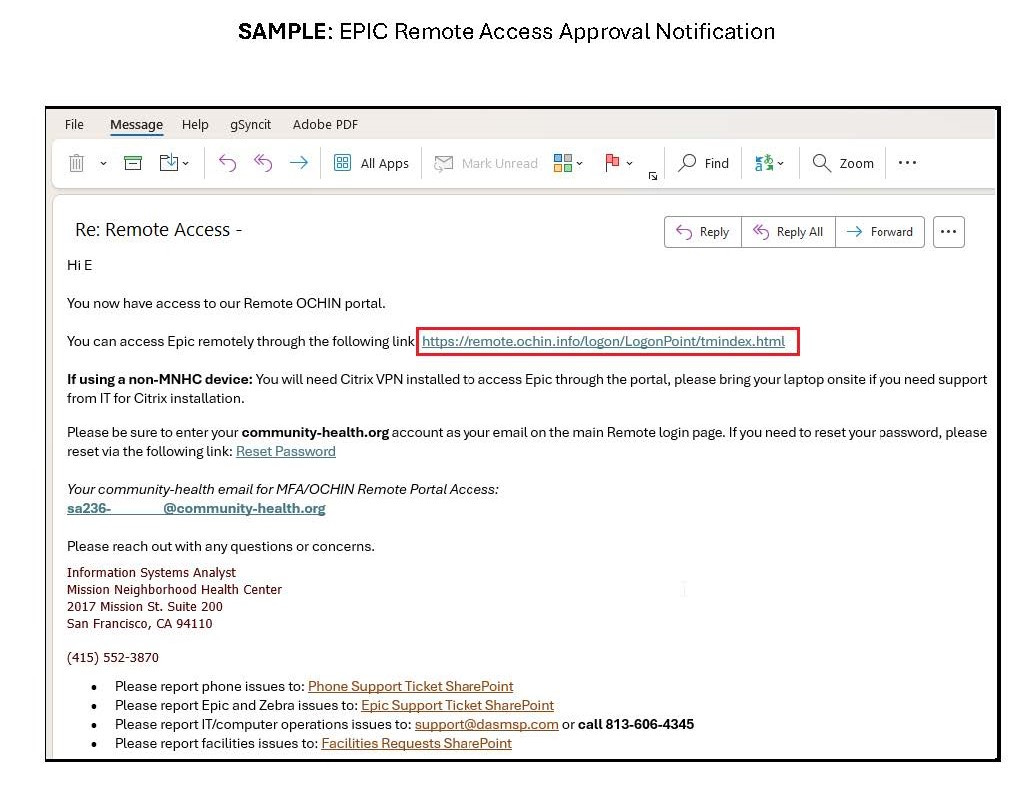This screenshot has height=804, width=1030.
Task: Switch to the gSyncit tab
Action: pos(250,125)
